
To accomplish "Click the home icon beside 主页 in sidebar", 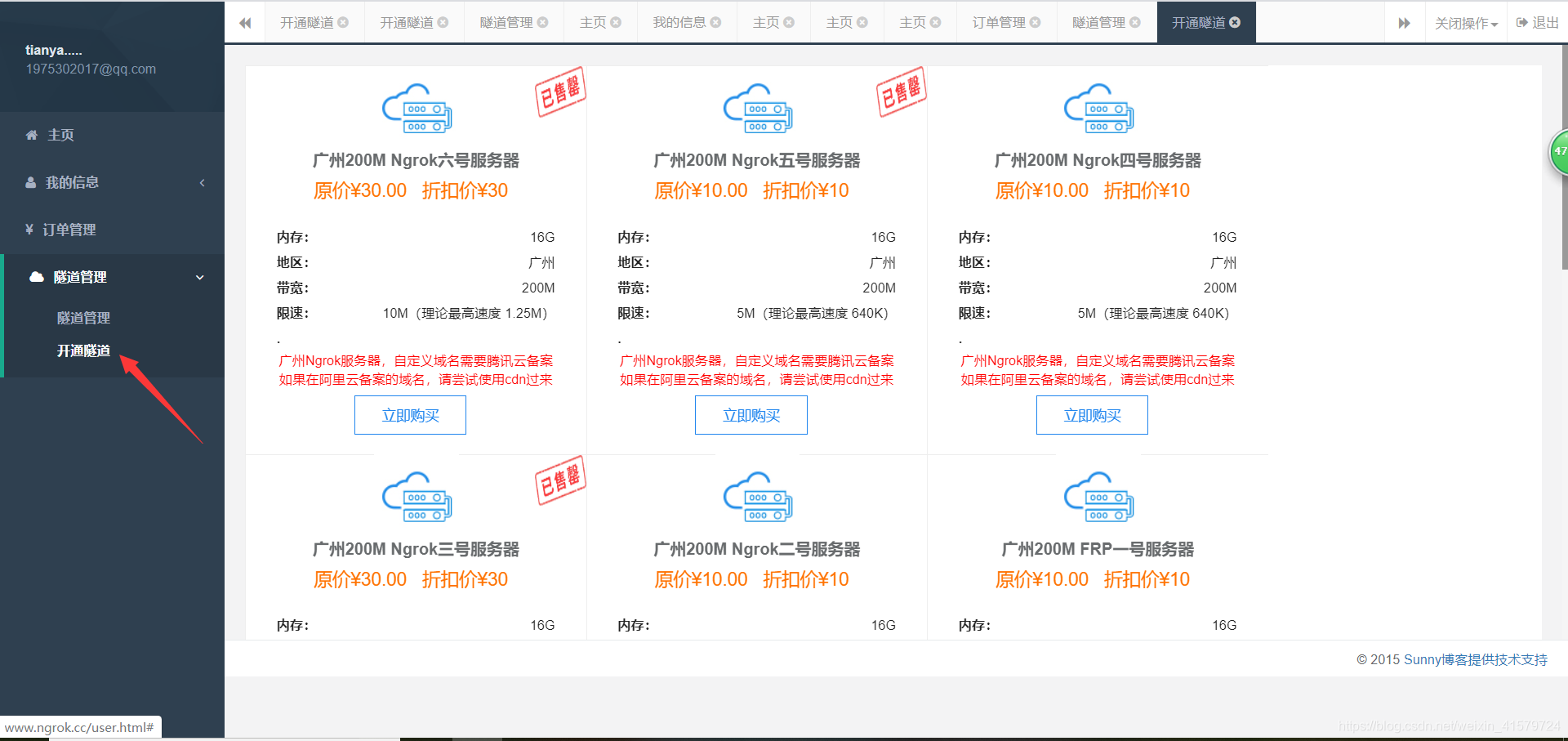I will coord(32,135).
